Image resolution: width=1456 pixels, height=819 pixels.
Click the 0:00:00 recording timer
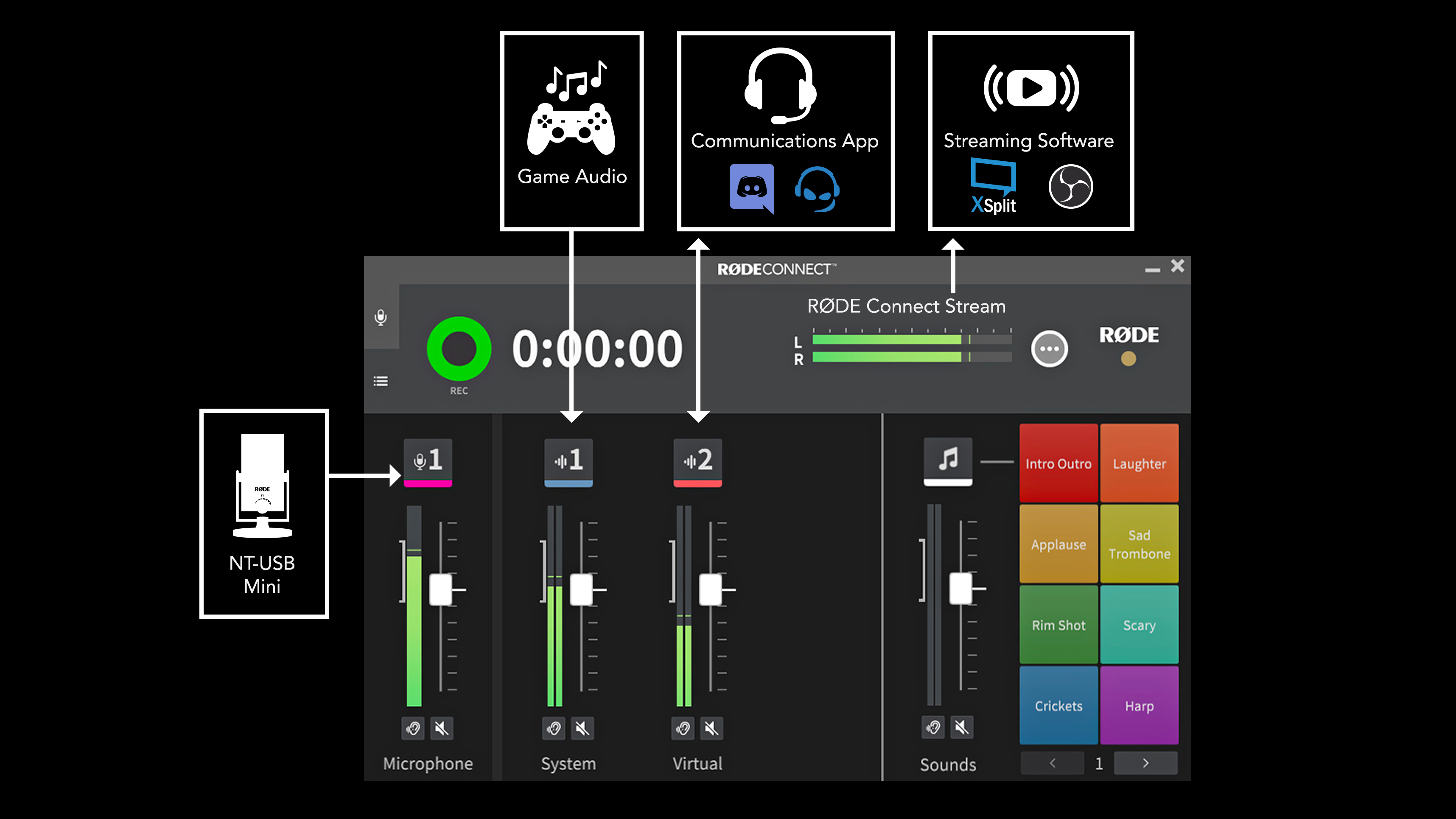tap(597, 349)
